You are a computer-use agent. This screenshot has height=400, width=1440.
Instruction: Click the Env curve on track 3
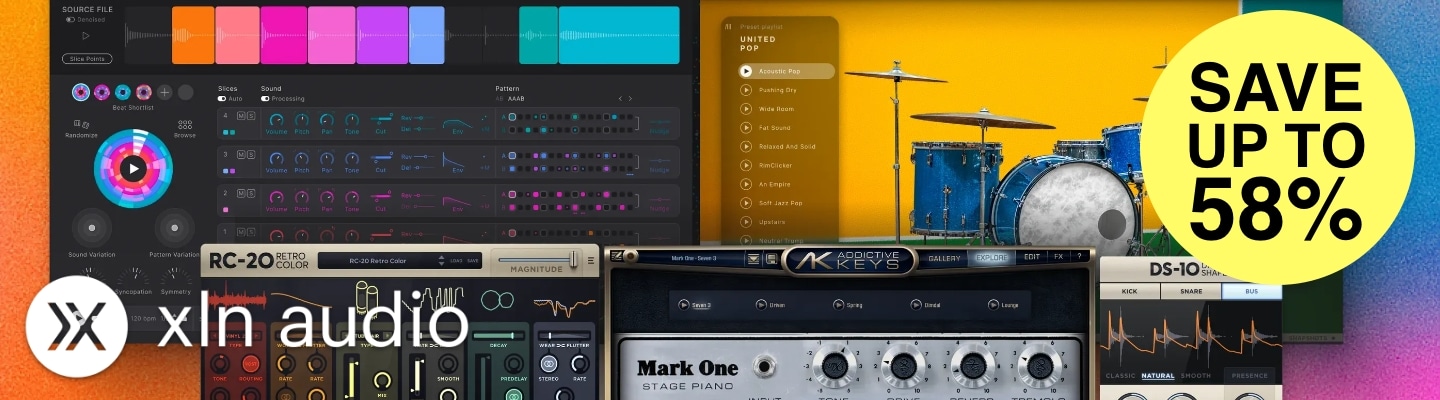pos(456,160)
